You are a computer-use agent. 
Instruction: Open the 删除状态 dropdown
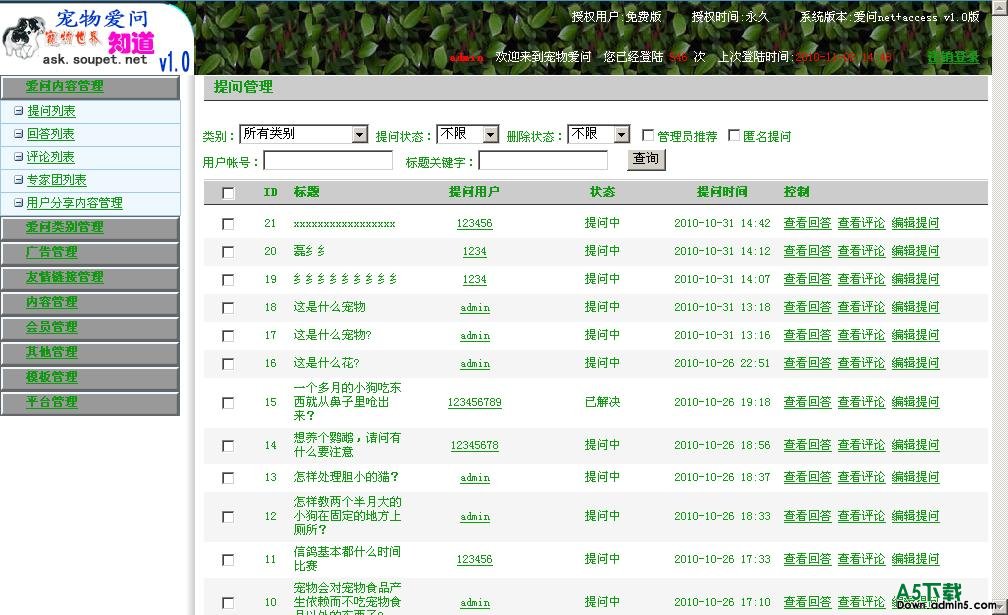pyautogui.click(x=598, y=134)
